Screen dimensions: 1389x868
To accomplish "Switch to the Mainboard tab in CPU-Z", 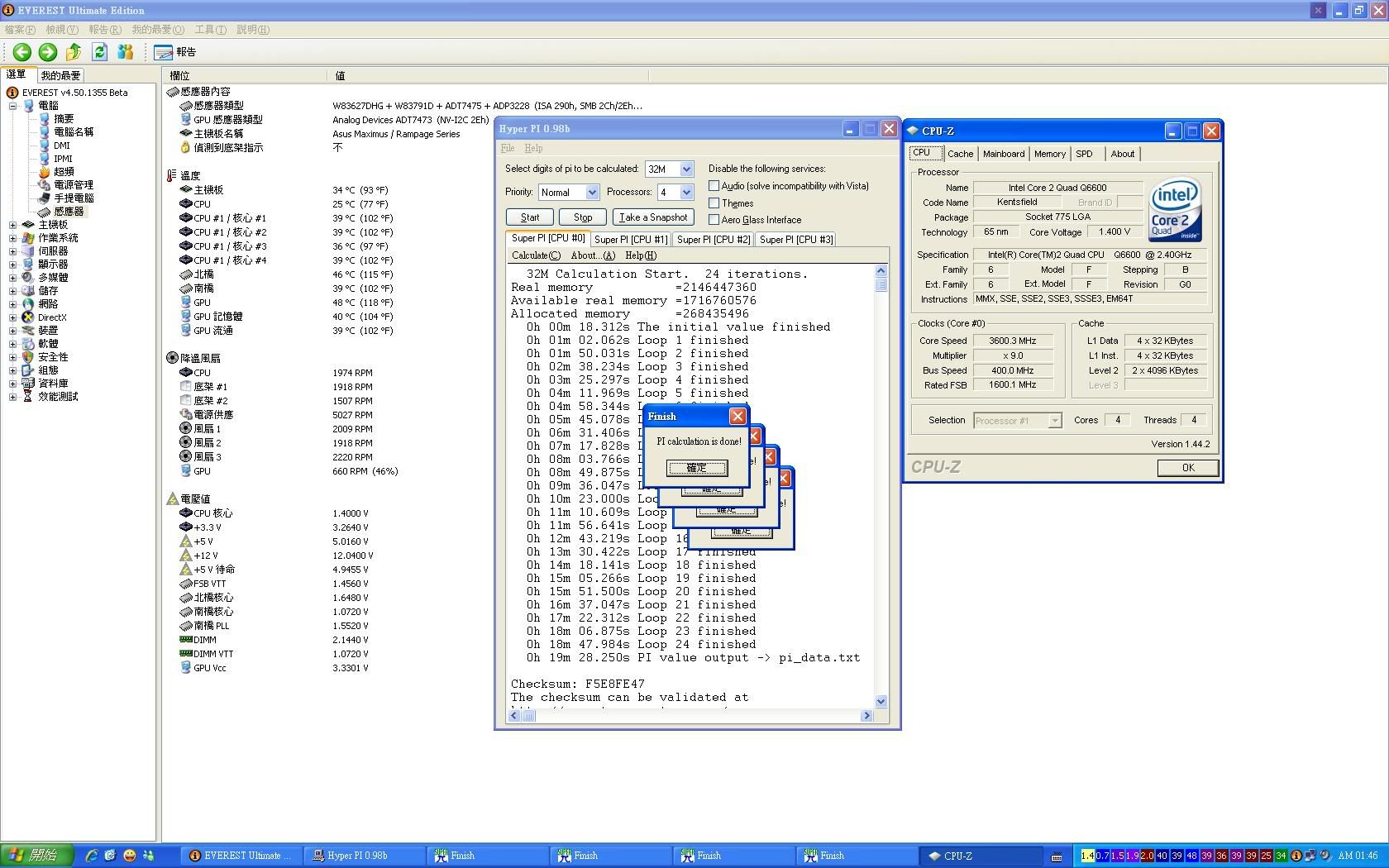I will (1004, 154).
